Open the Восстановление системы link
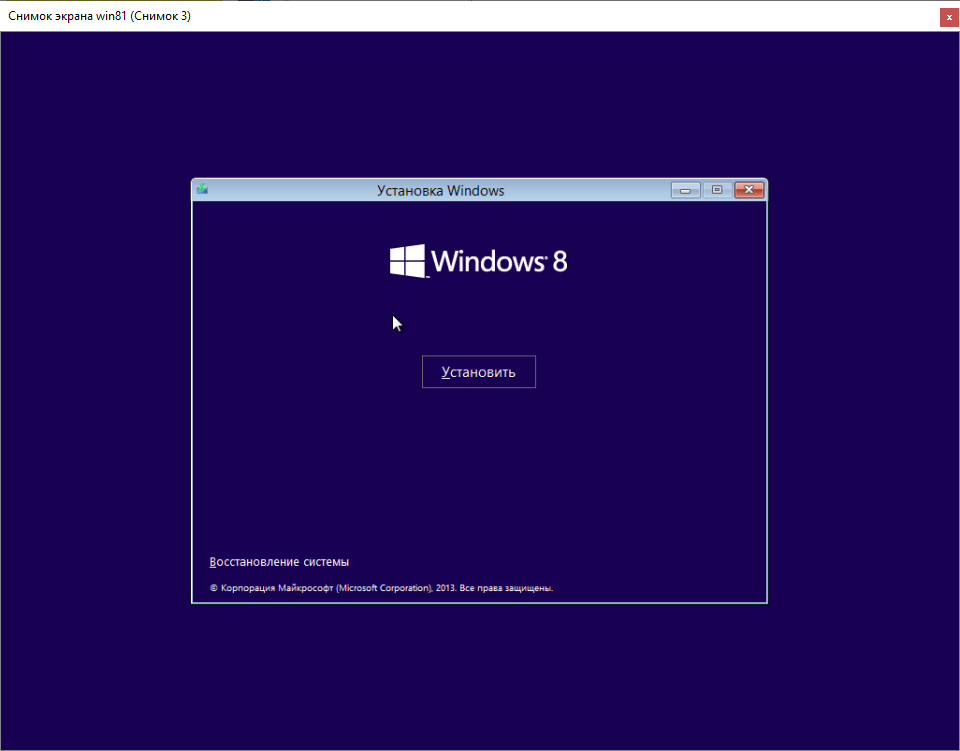 click(279, 562)
